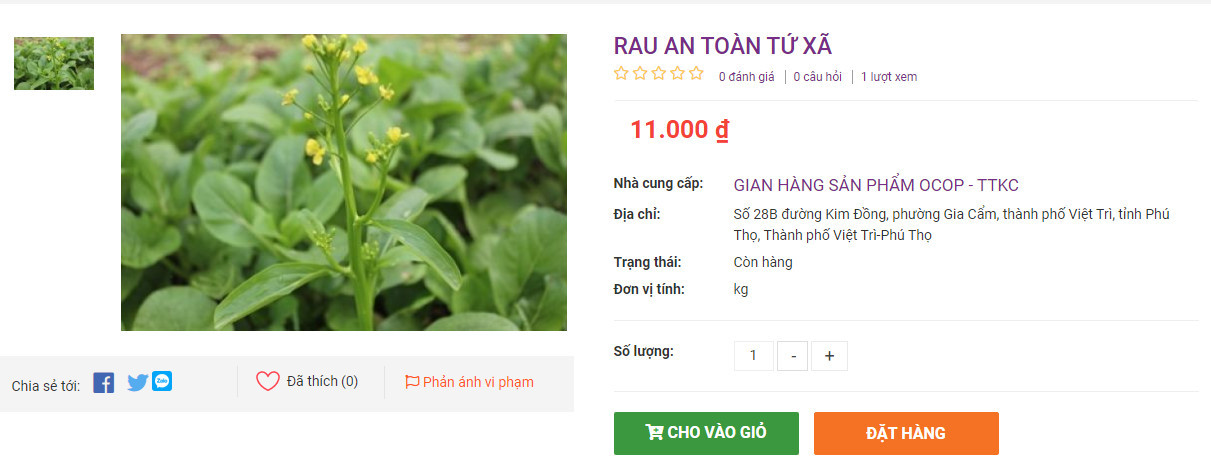Share product via Twitter bird icon
The image size is (1211, 465).
[x=137, y=382]
